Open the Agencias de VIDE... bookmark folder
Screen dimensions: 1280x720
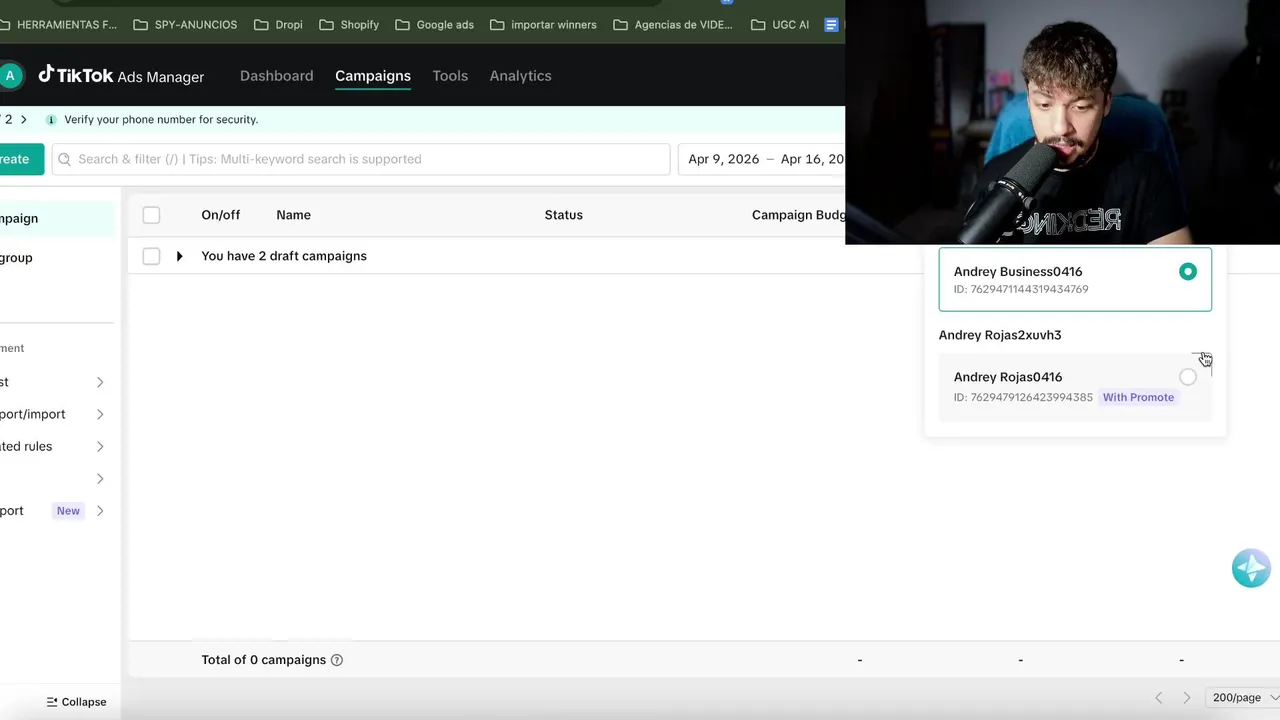click(x=673, y=24)
